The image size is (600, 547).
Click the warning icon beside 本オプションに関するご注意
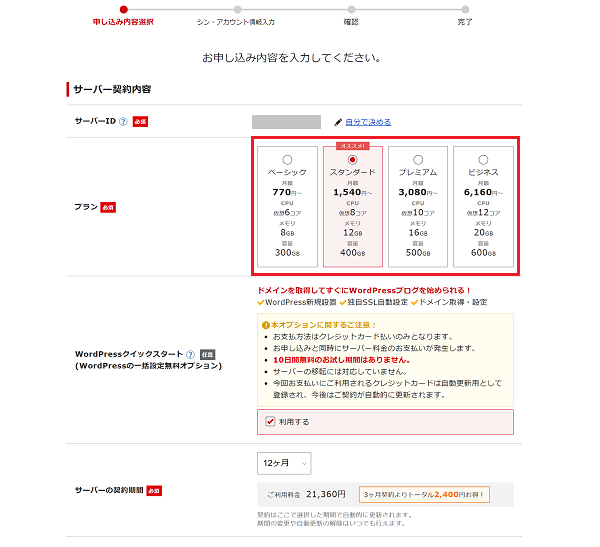266,325
